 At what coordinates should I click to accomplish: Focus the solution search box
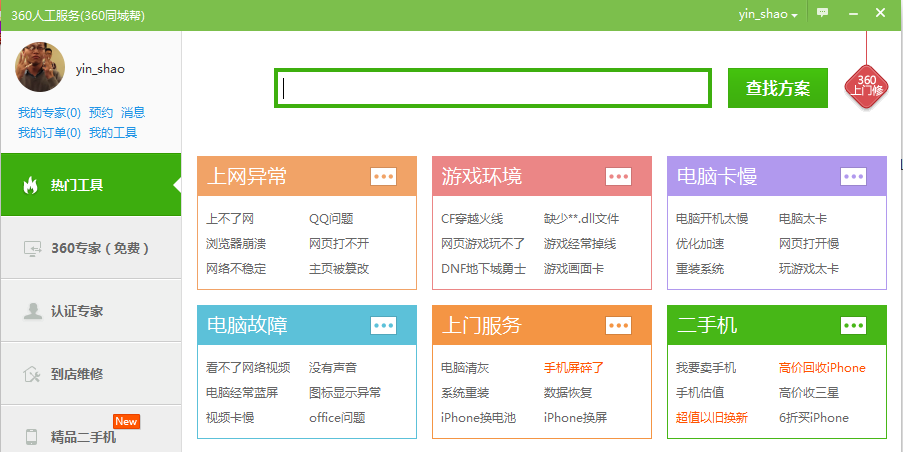[493, 88]
